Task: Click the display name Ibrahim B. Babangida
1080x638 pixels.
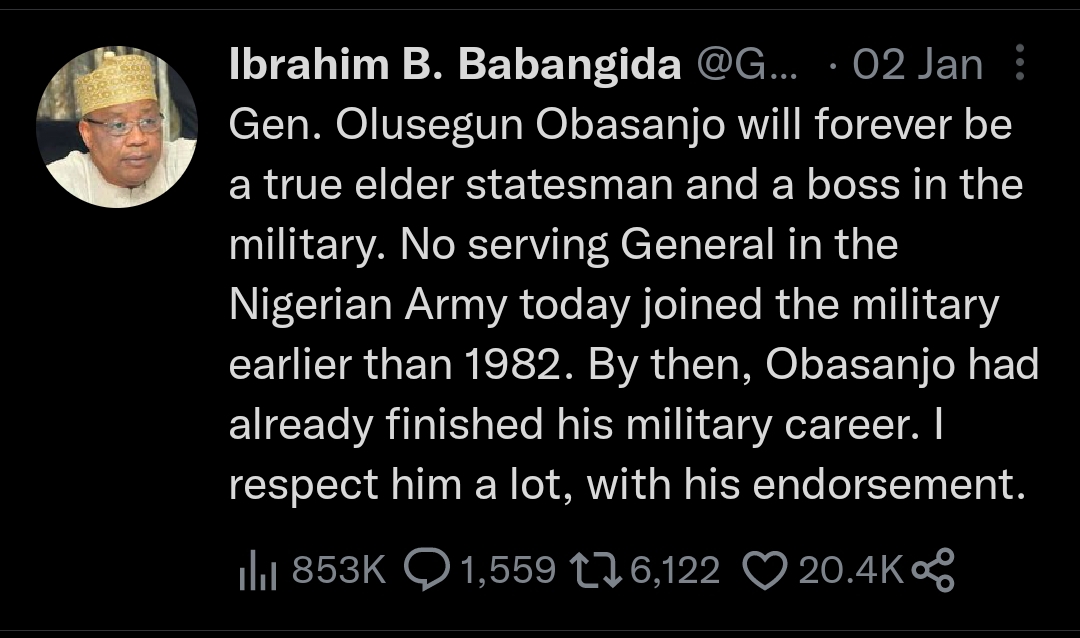Action: coord(455,66)
